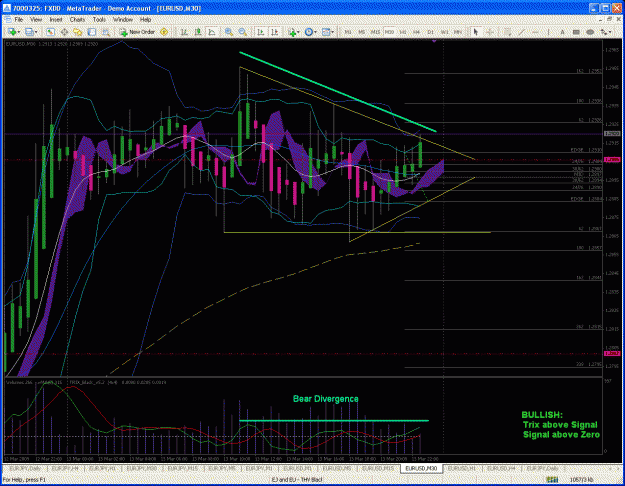Select the Crosshair tool
The image size is (625, 486).
[490, 32]
